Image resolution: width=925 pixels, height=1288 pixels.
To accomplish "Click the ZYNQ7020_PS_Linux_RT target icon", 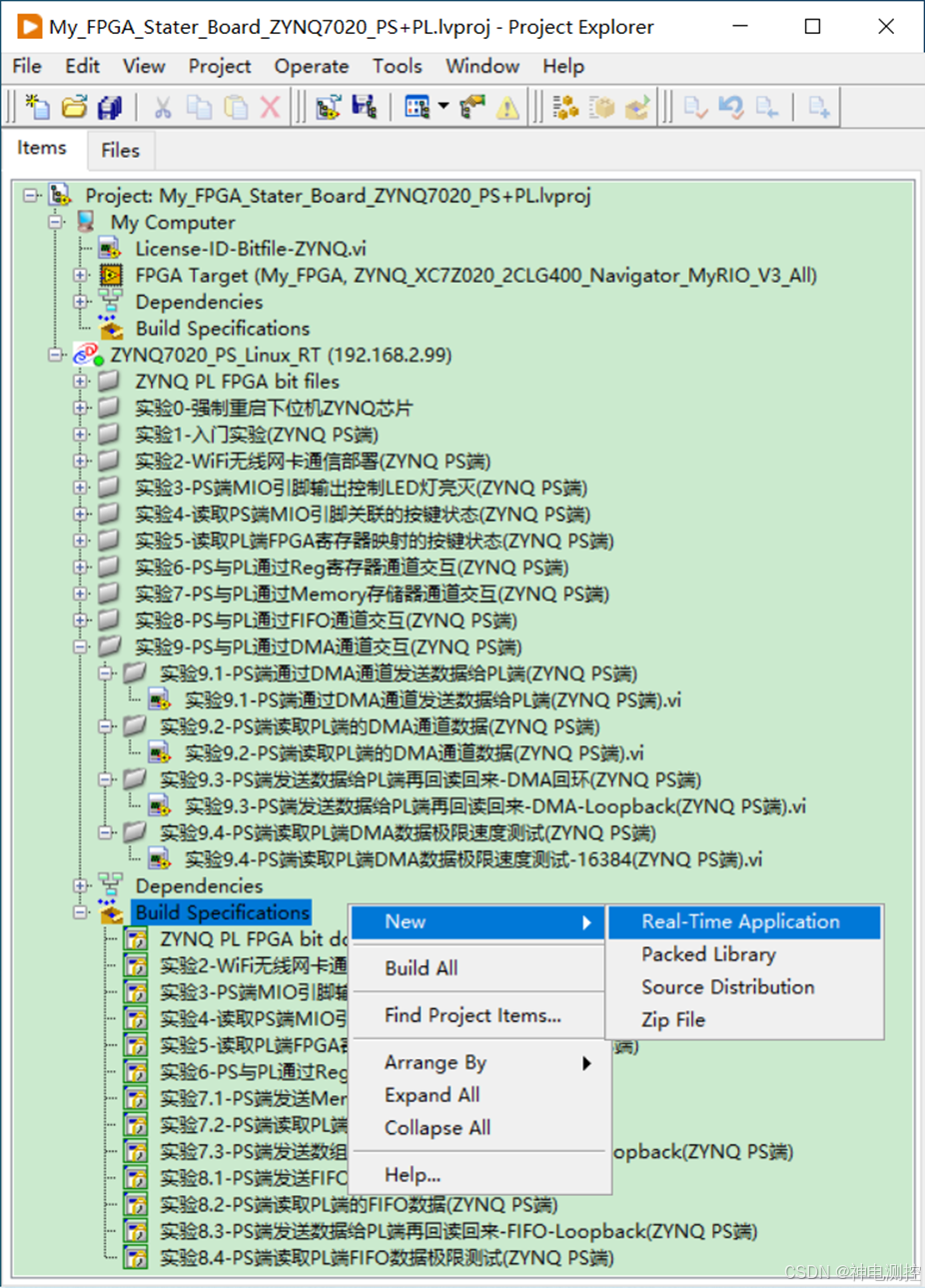I will point(88,355).
